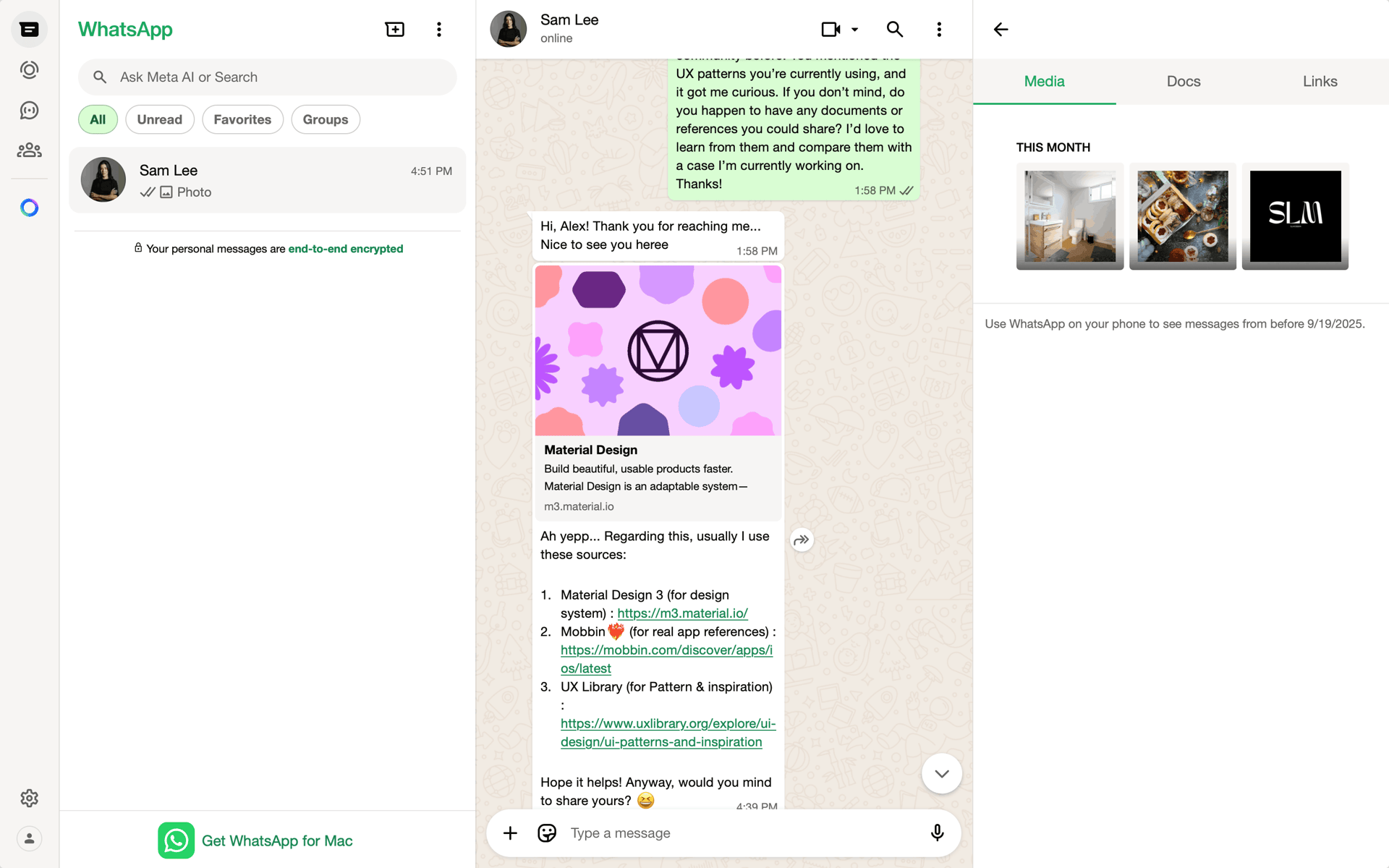Open the mobbin.com discover apps link
This screenshot has width=1389, height=868.
click(x=666, y=659)
